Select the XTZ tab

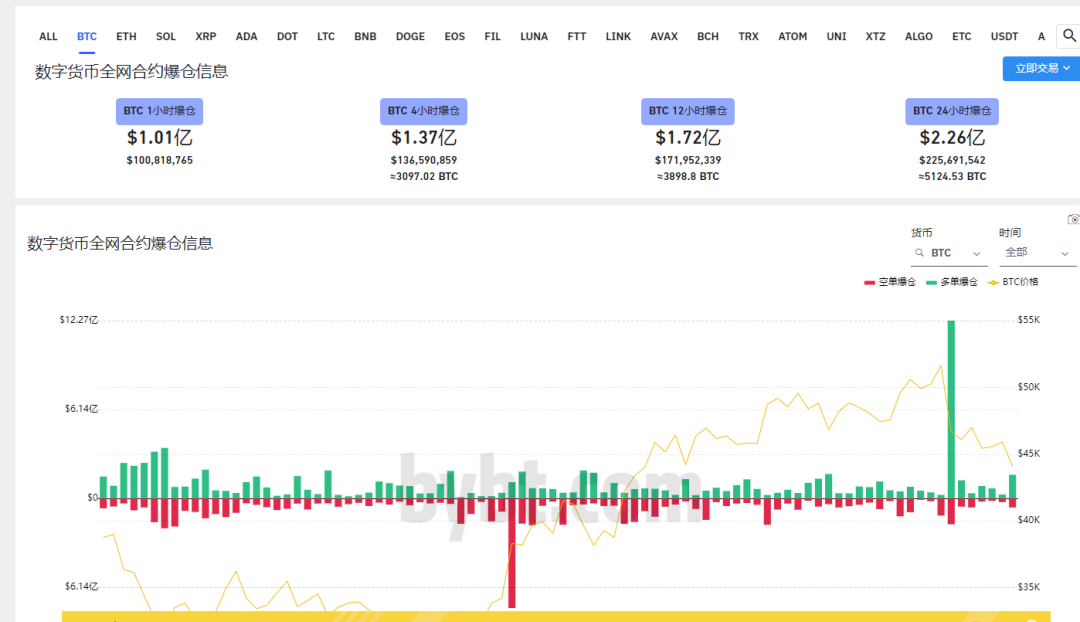(875, 37)
